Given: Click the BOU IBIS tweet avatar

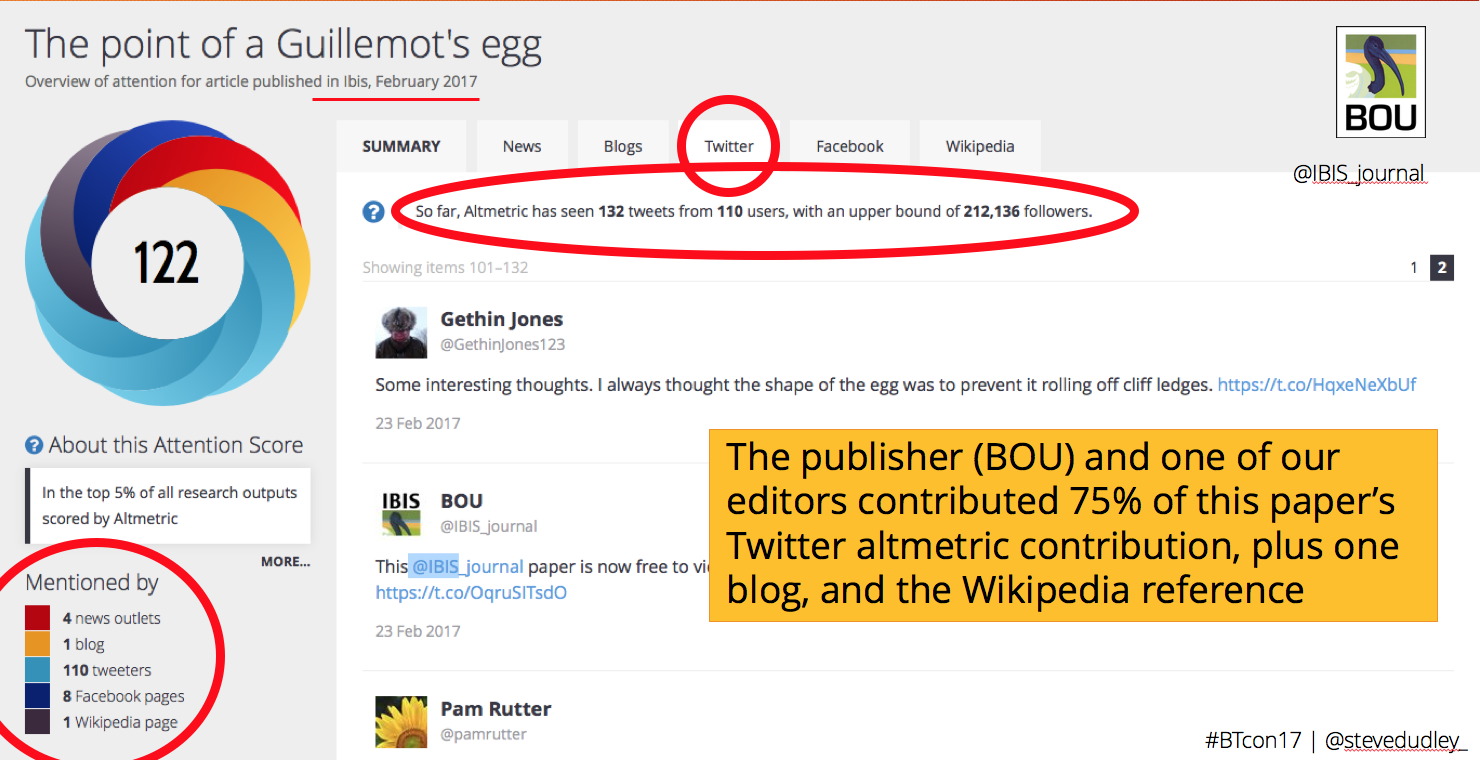Looking at the screenshot, I should point(401,513).
